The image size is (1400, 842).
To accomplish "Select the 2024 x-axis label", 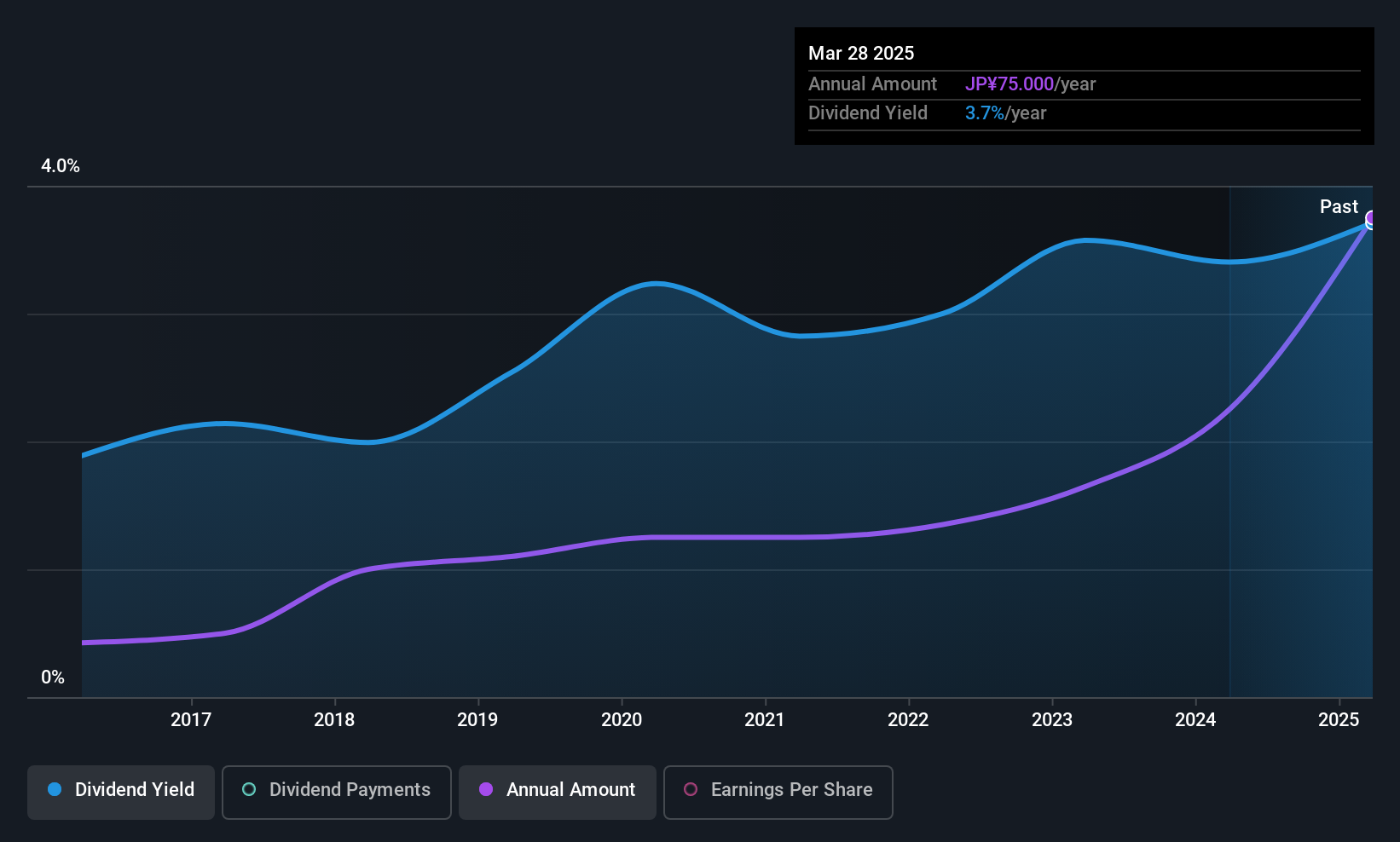I will pyautogui.click(x=1195, y=719).
